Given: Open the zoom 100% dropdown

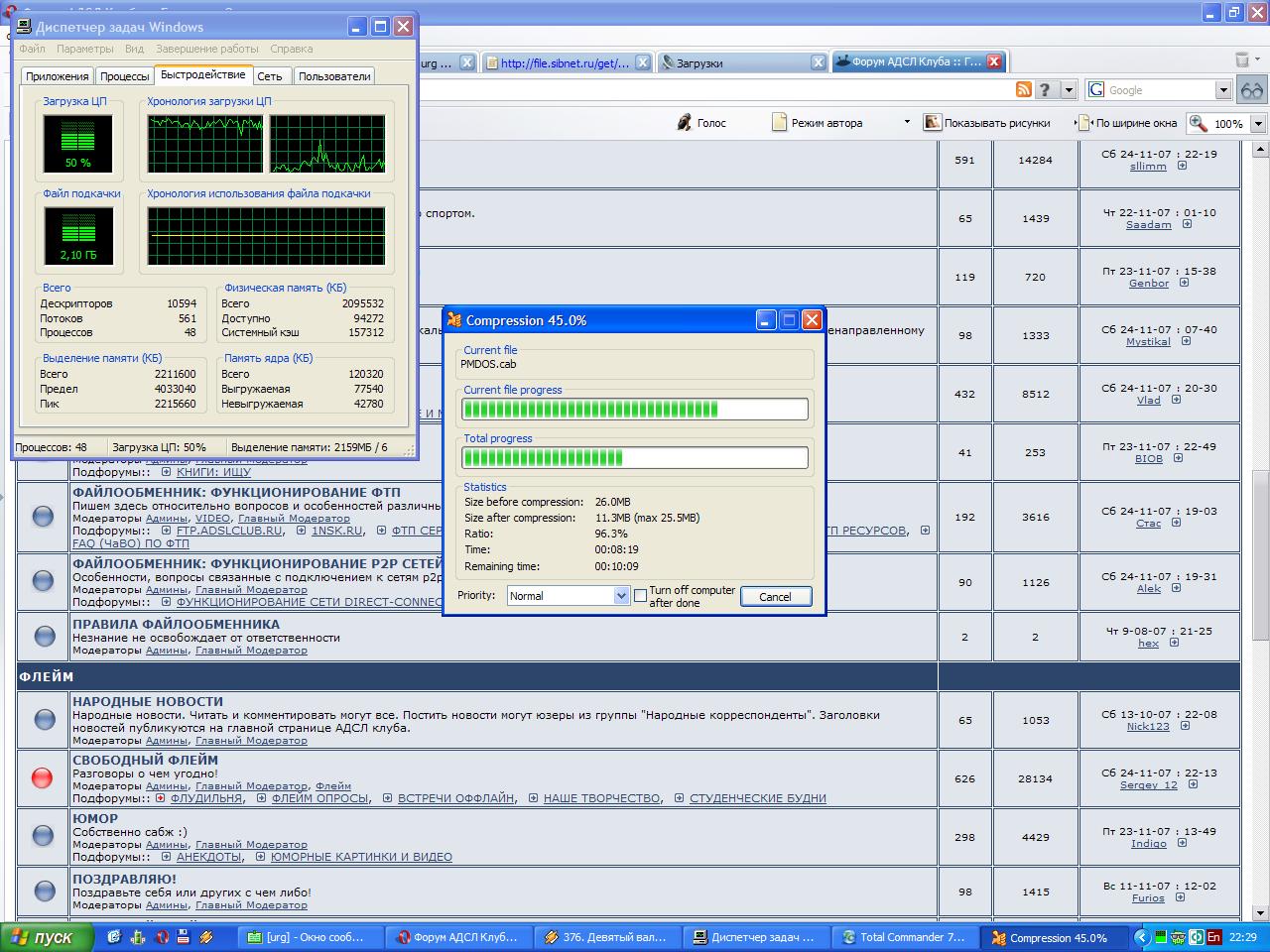Looking at the screenshot, I should (1258, 124).
